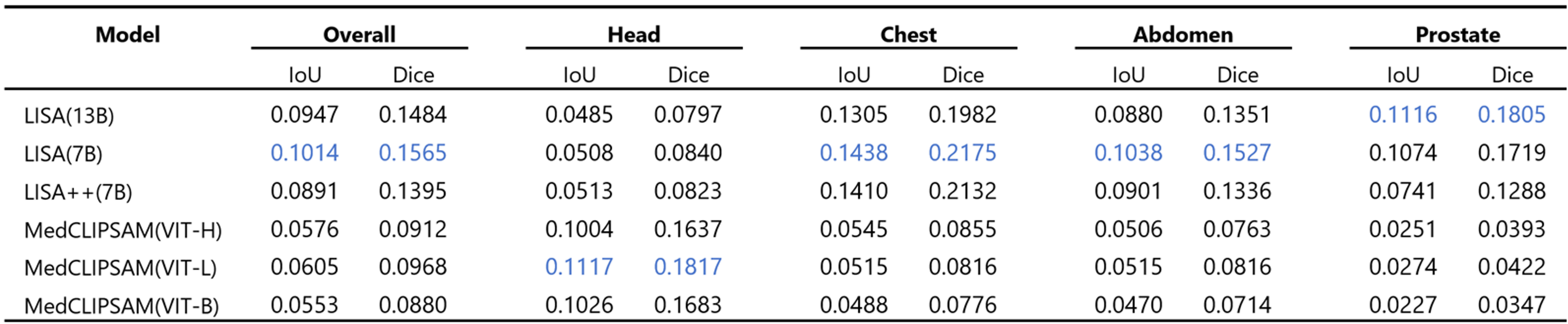Select the MedCLIPSAM(VIT-H) row label
This screenshot has height=324, width=1568.
pos(123,230)
